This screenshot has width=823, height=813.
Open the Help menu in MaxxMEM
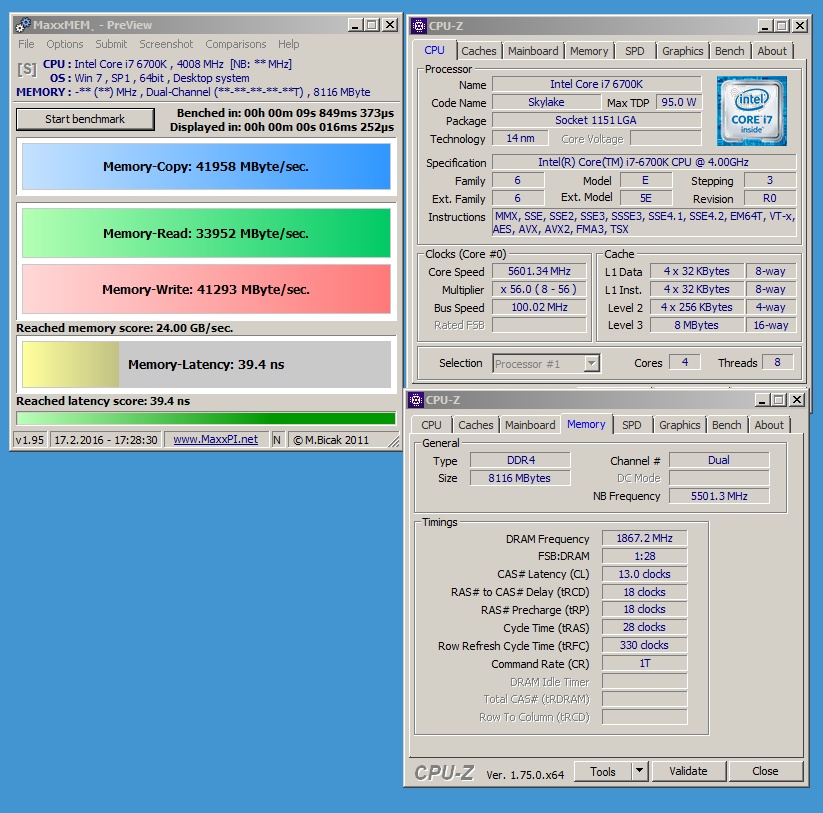[288, 44]
